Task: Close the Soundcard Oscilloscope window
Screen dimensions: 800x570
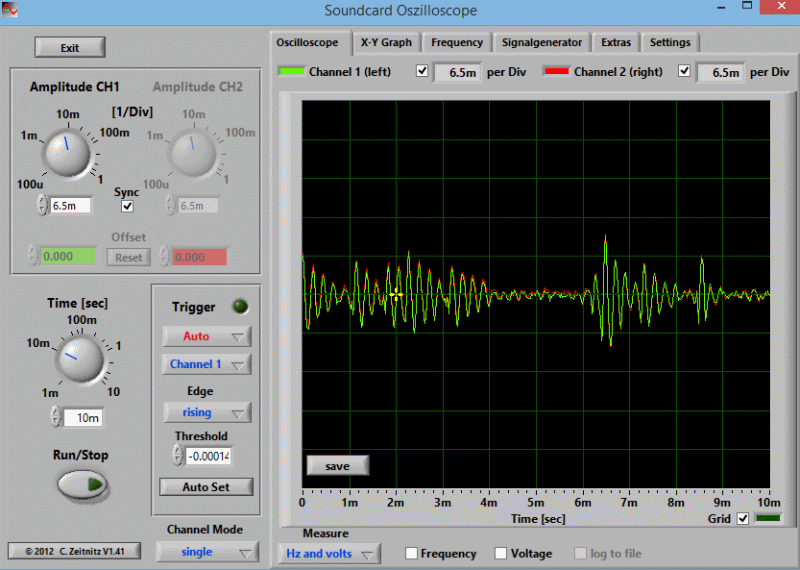Action: pyautogui.click(x=781, y=7)
